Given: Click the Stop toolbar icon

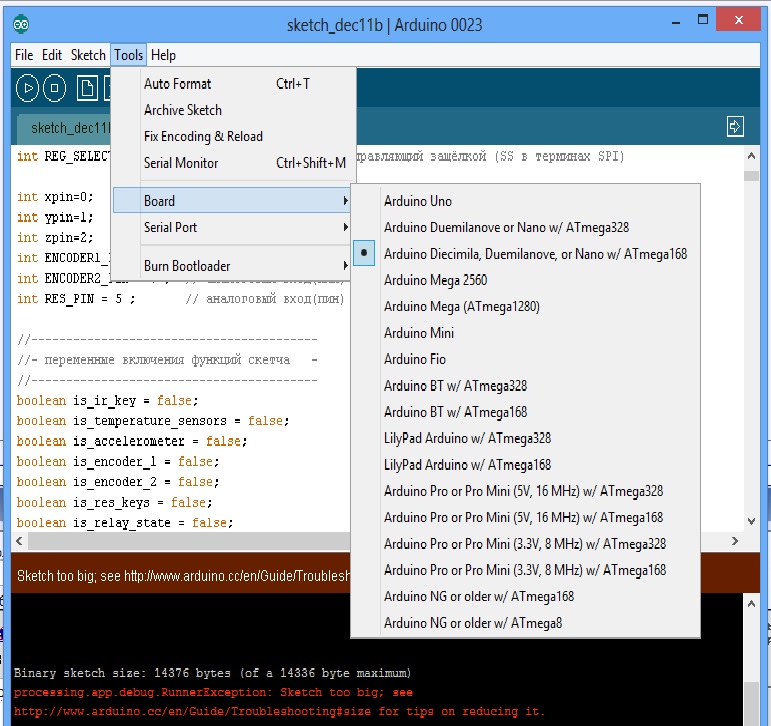Looking at the screenshot, I should tap(55, 89).
